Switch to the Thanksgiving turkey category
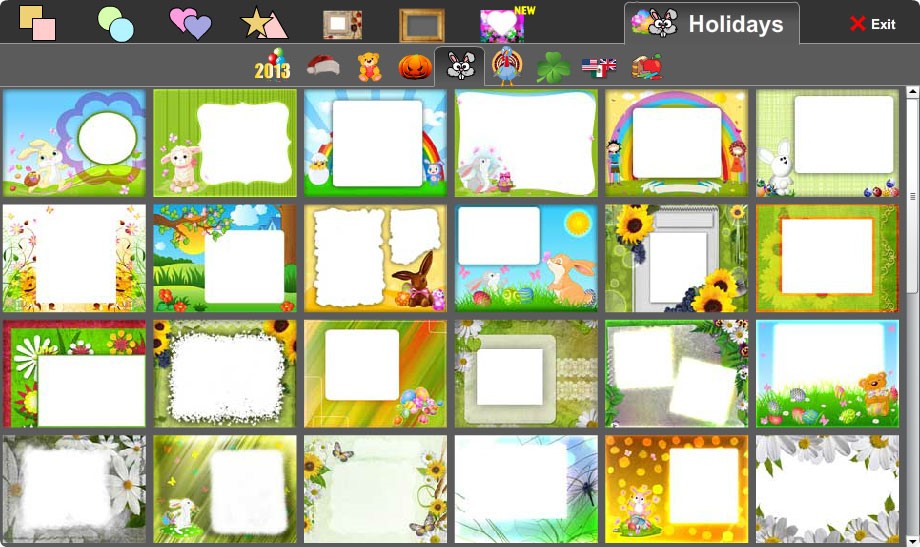The width and height of the screenshot is (920, 547). pyautogui.click(x=506, y=66)
